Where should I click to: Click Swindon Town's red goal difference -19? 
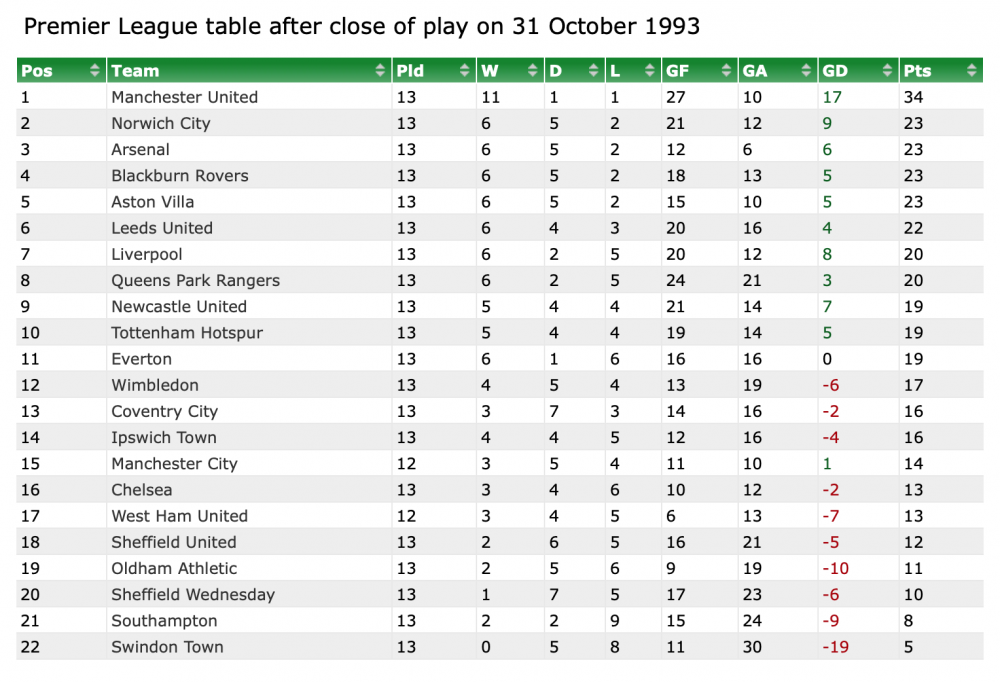pyautogui.click(x=835, y=647)
